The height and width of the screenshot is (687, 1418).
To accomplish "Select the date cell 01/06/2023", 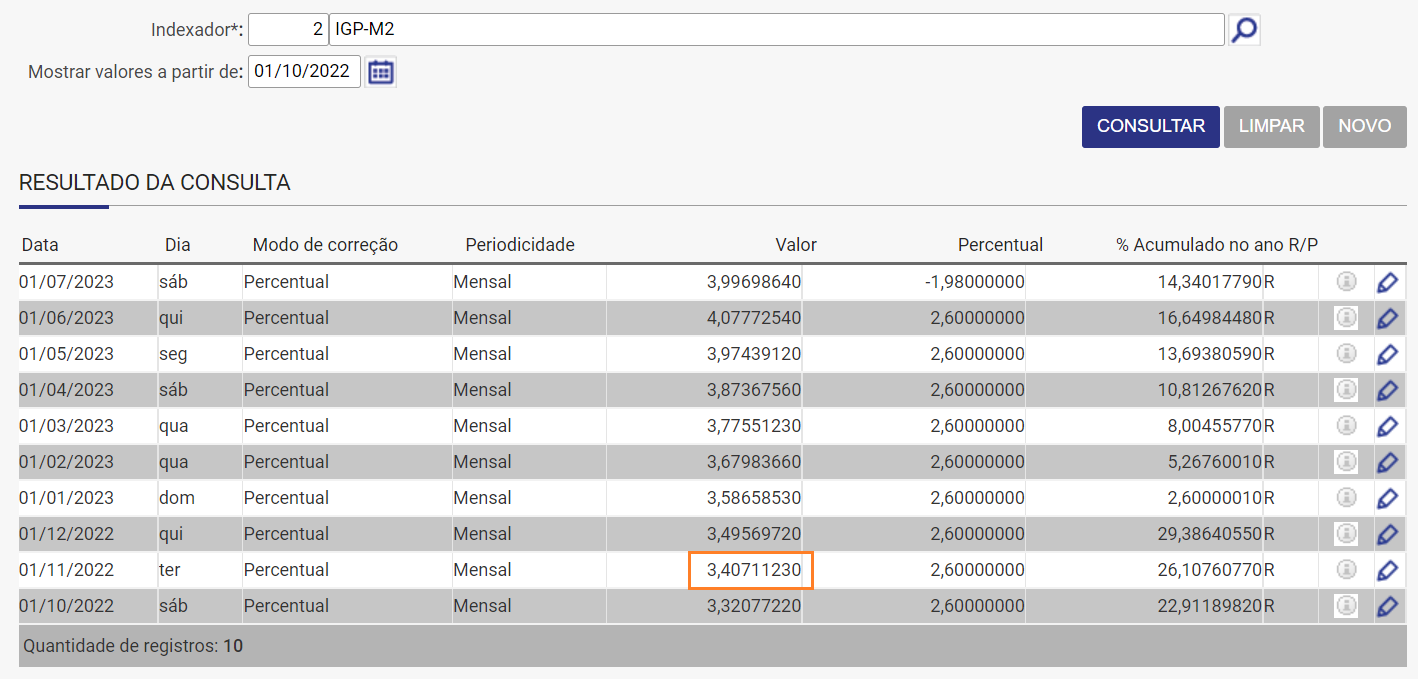I will point(67,318).
